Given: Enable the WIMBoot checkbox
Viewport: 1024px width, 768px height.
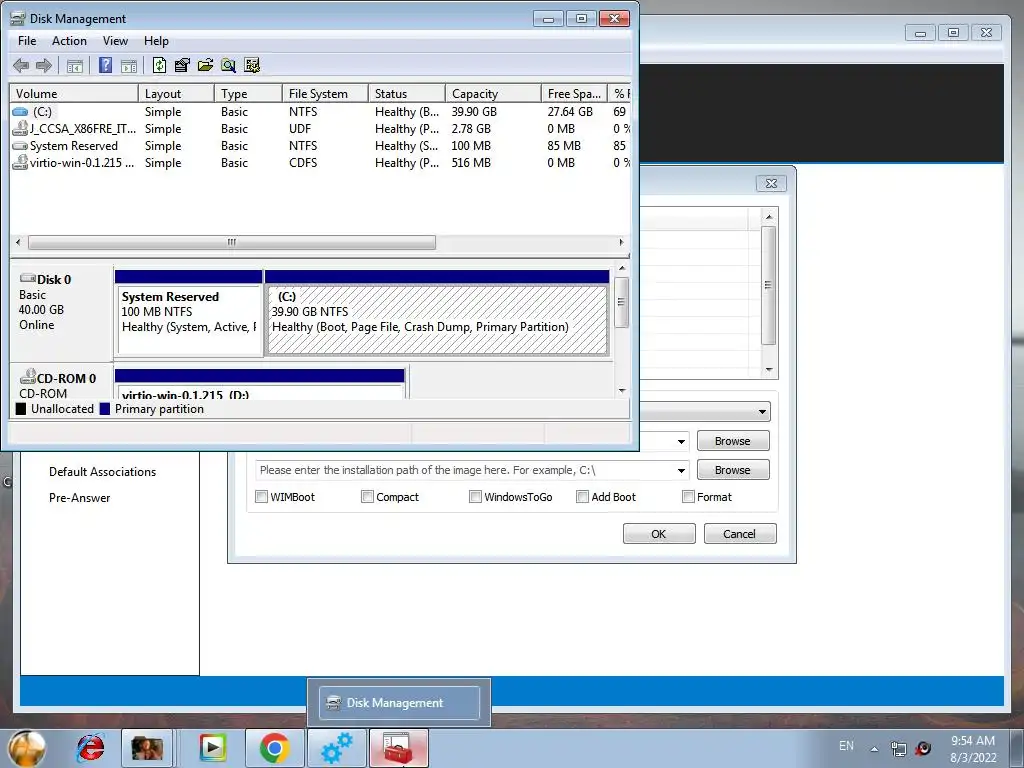Looking at the screenshot, I should pos(261,496).
